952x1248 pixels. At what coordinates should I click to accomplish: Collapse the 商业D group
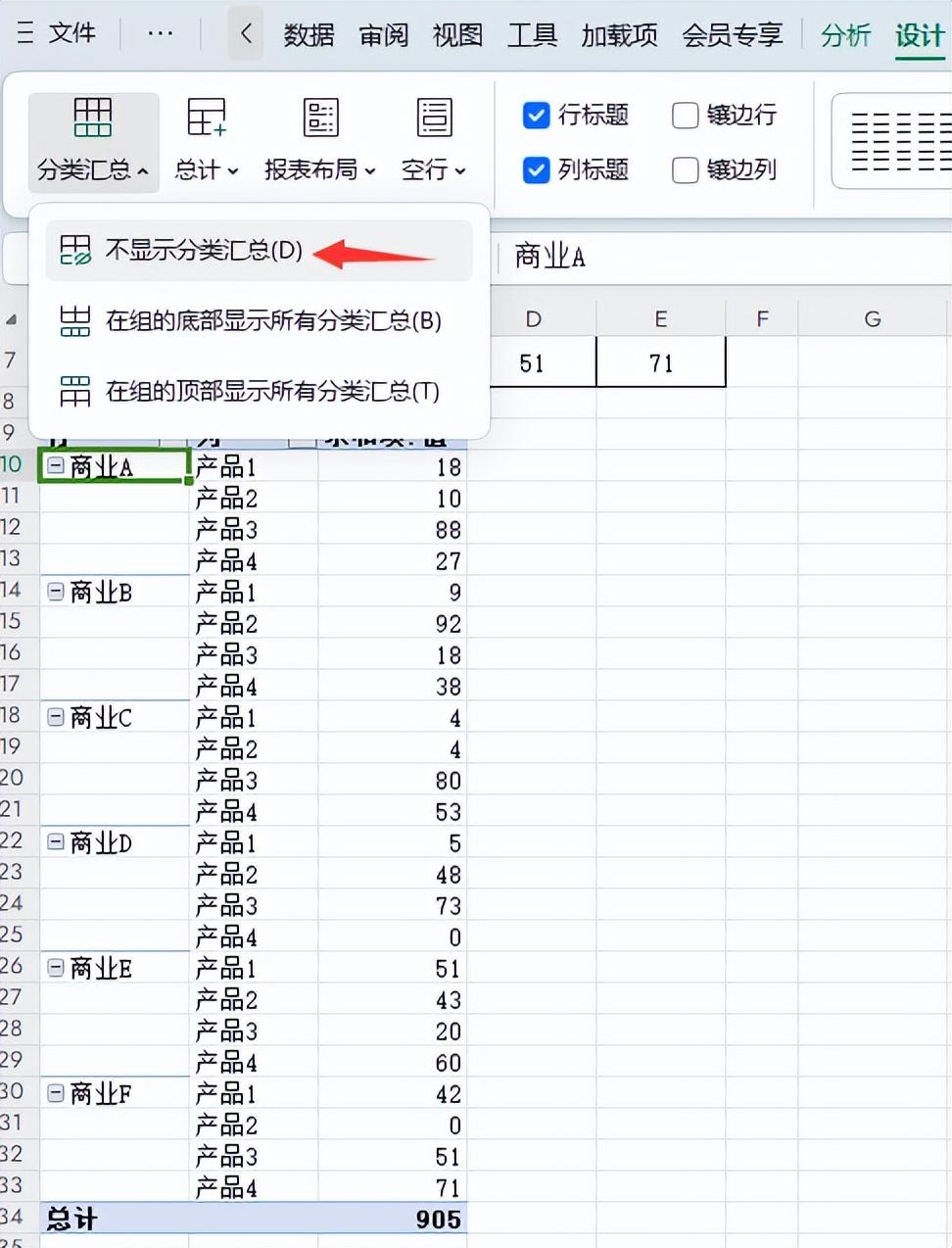56,842
